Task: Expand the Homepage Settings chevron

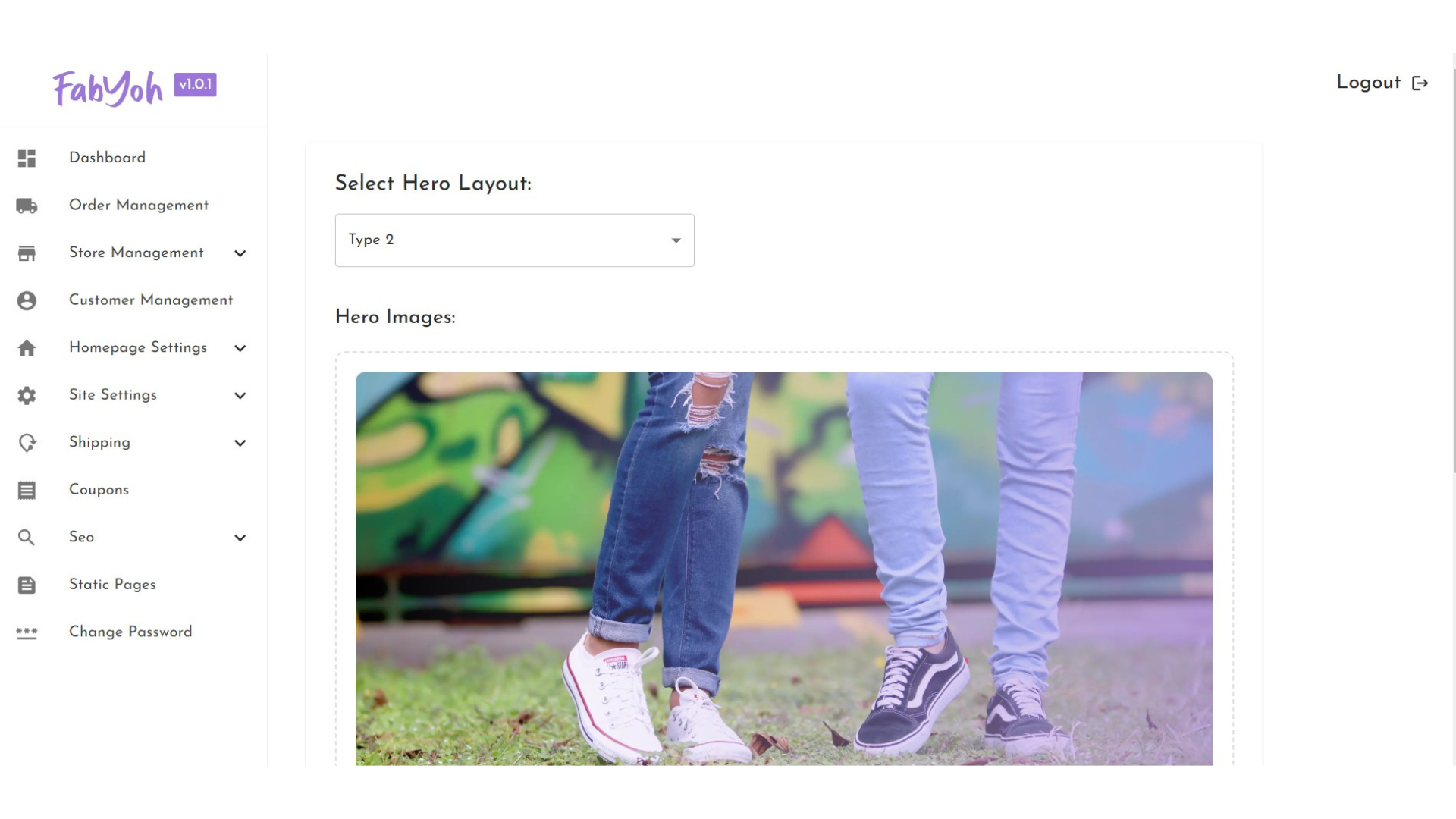Action: pyautogui.click(x=240, y=348)
